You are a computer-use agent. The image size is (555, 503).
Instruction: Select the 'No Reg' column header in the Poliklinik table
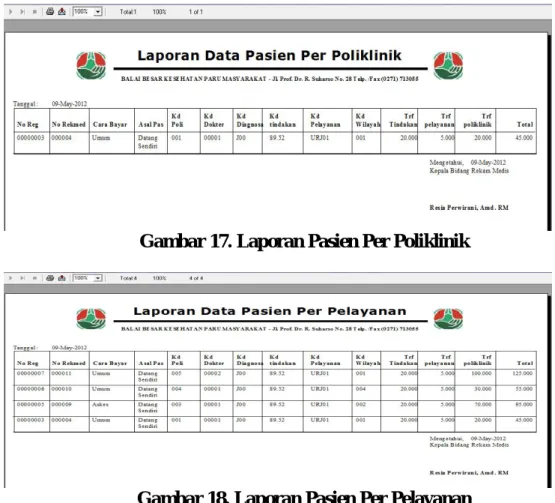coord(28,124)
